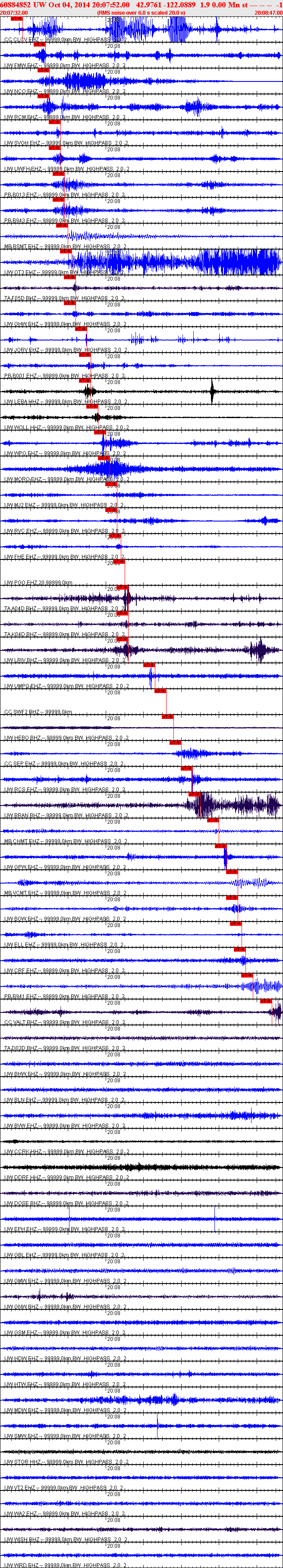Viewport: 283px width, 1568px height.
Task: Select the UW RCS EHZ trace label
Action: pyautogui.click(x=65, y=790)
